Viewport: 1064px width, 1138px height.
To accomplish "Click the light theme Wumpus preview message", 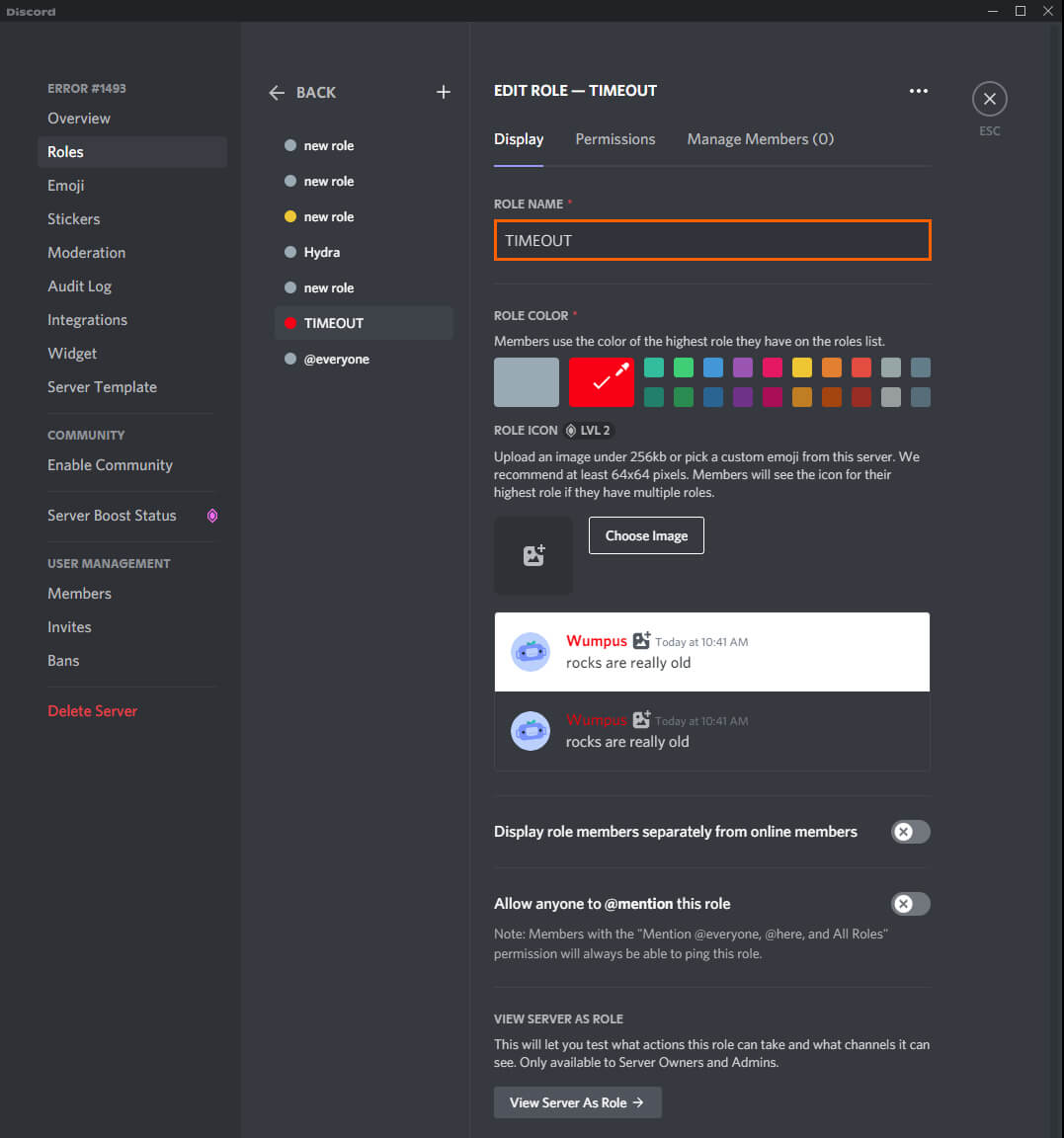I will click(712, 652).
